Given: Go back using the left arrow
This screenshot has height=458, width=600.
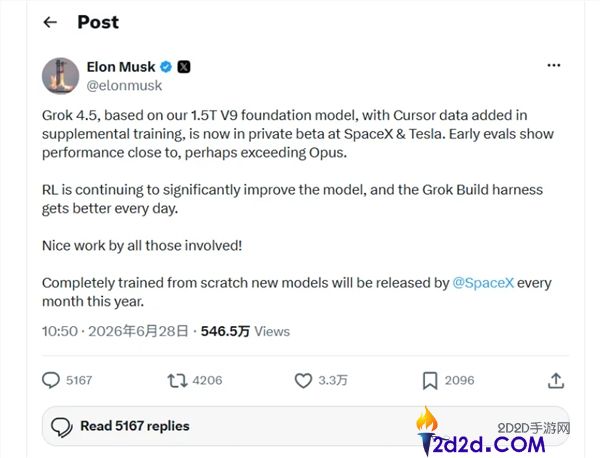Looking at the screenshot, I should (x=50, y=22).
